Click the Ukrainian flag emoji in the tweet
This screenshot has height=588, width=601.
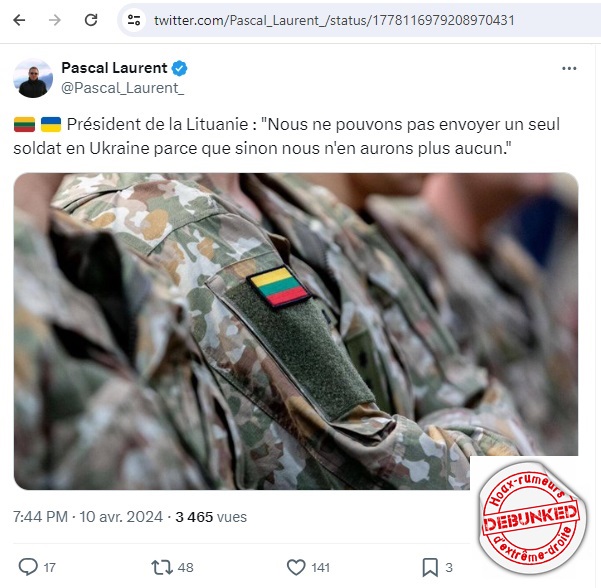coord(51,125)
